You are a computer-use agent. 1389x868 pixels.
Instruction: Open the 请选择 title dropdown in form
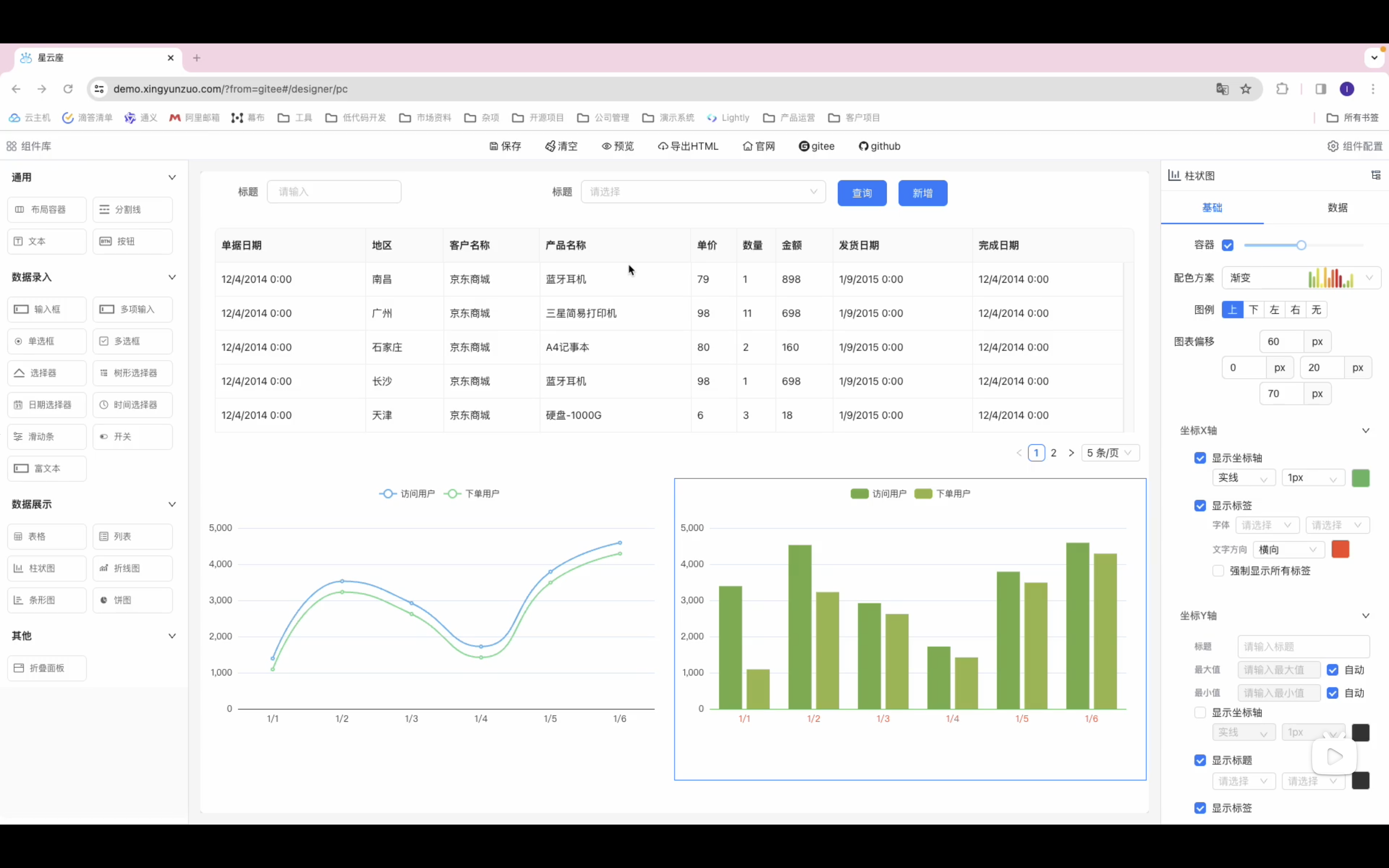click(703, 192)
